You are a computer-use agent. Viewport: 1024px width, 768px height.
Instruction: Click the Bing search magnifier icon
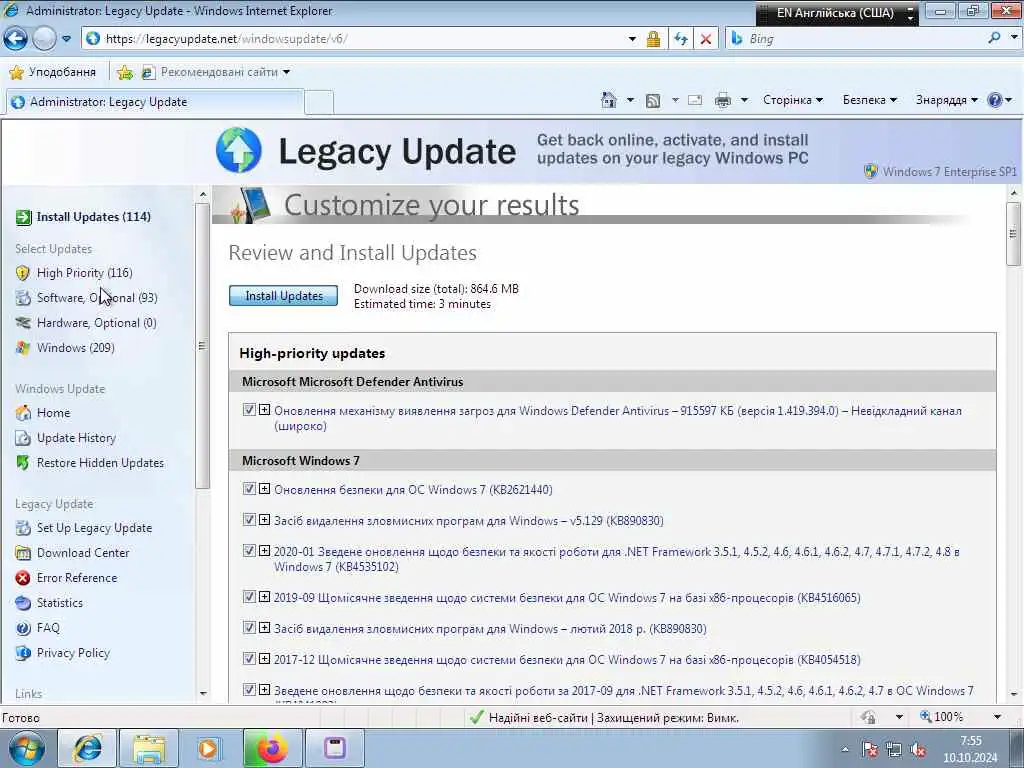point(995,38)
